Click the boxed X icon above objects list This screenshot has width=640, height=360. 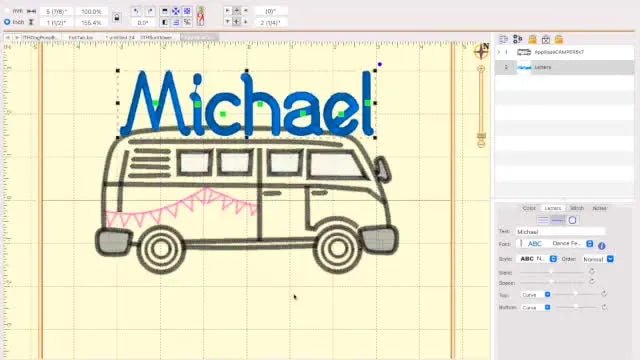pyautogui.click(x=546, y=39)
